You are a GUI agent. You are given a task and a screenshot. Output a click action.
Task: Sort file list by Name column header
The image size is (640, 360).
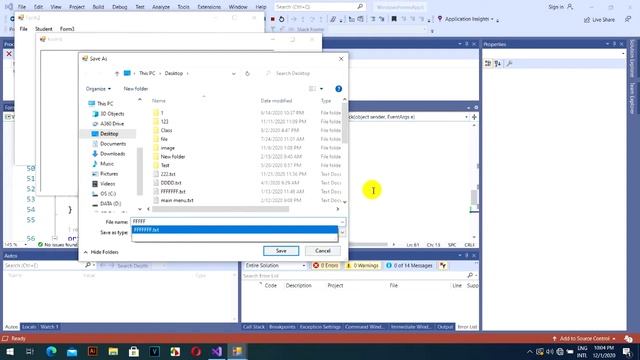tap(159, 101)
